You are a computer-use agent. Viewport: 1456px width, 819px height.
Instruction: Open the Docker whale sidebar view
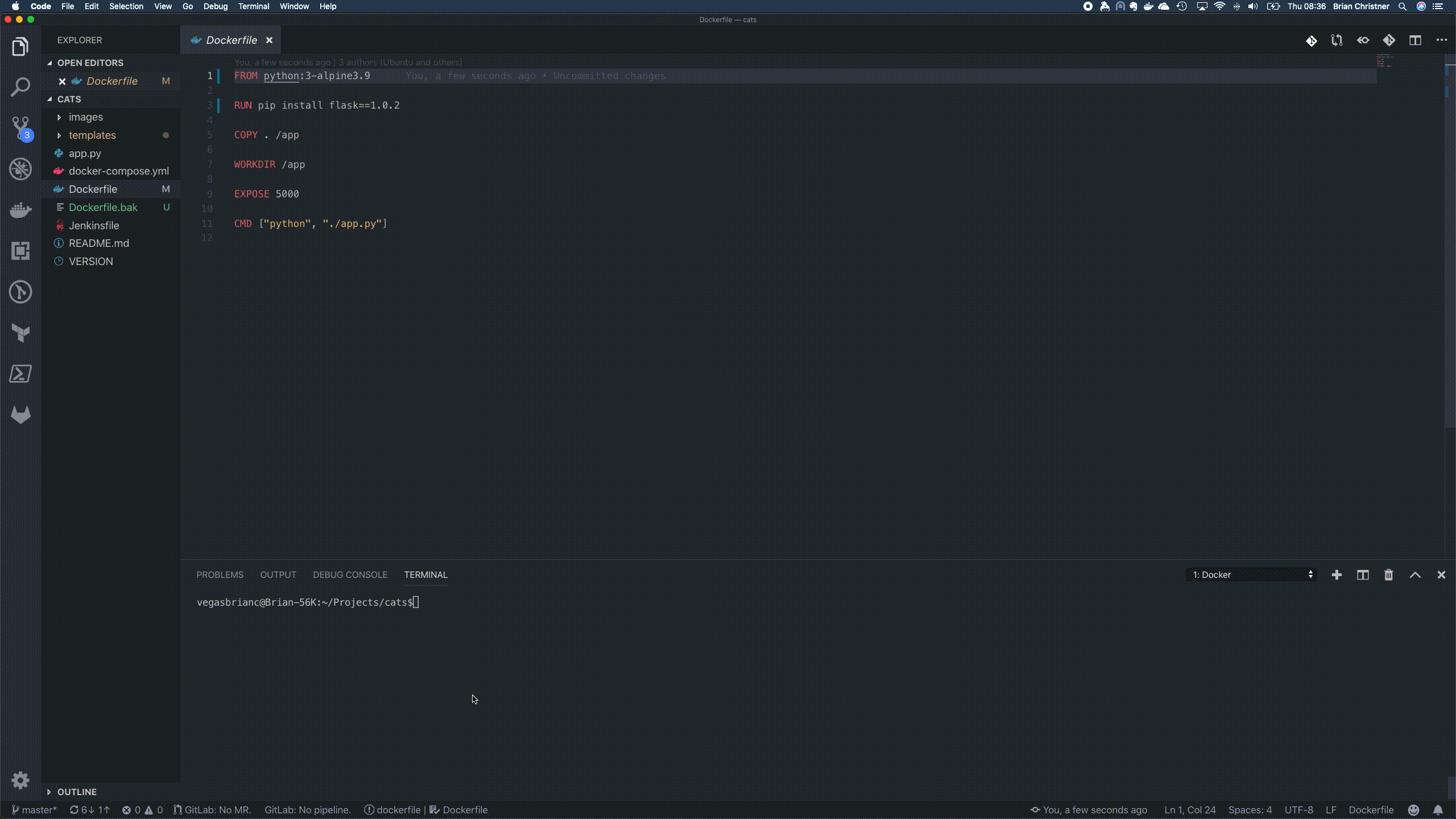pos(20,210)
